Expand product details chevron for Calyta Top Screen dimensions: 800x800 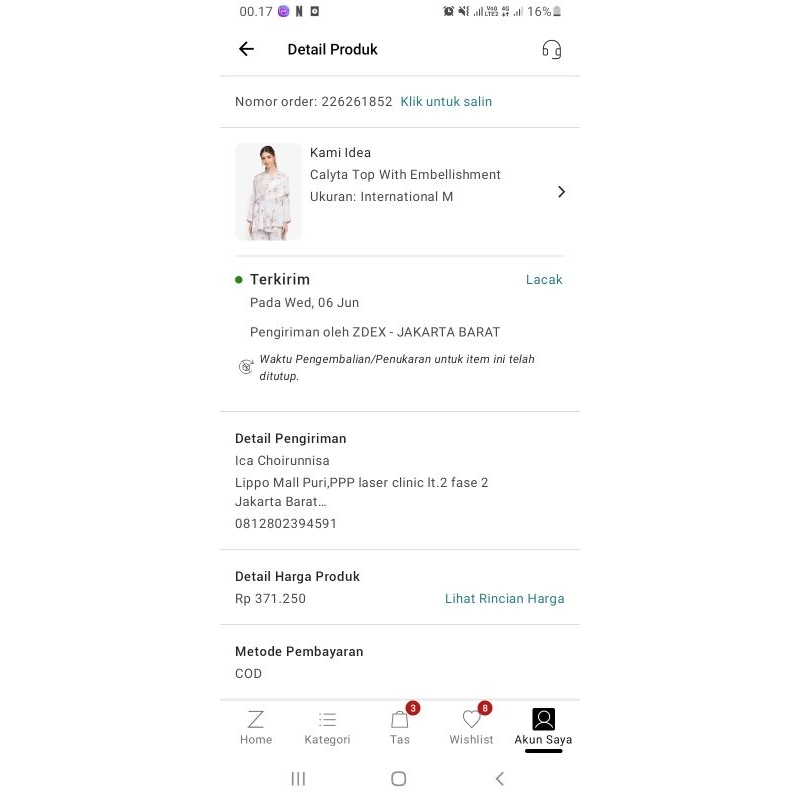pos(561,192)
